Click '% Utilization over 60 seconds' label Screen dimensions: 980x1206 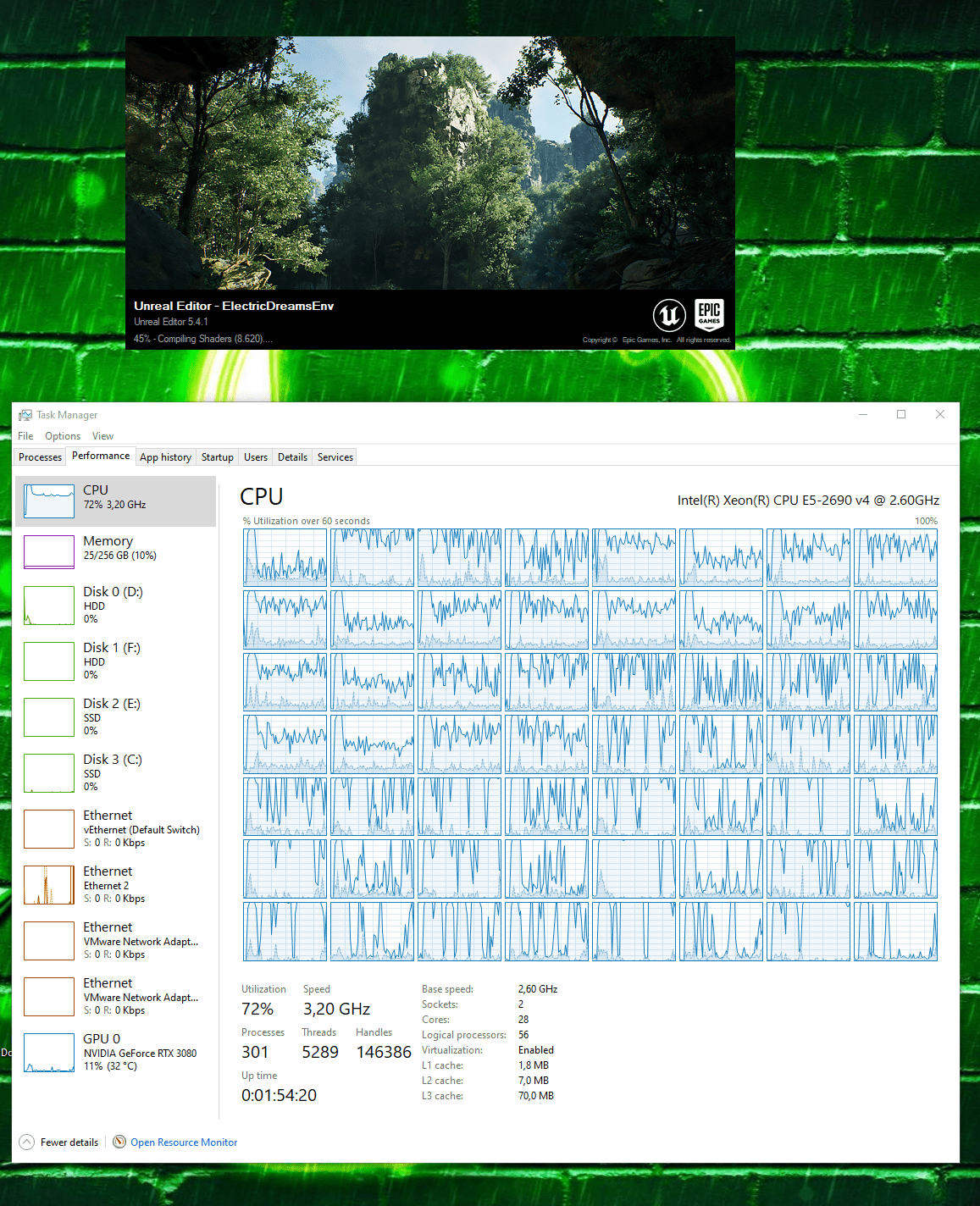tap(307, 521)
